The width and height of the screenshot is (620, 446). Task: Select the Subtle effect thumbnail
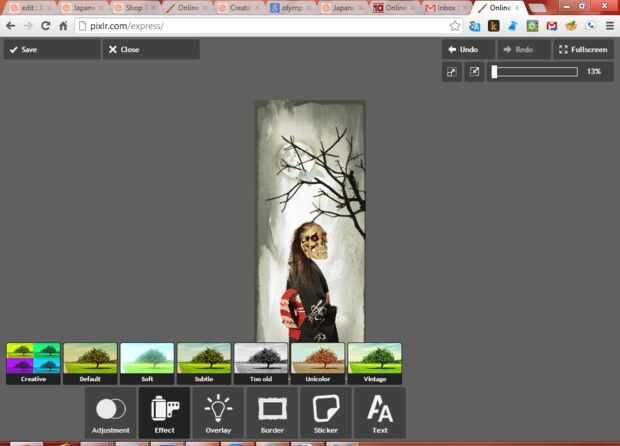pos(204,363)
